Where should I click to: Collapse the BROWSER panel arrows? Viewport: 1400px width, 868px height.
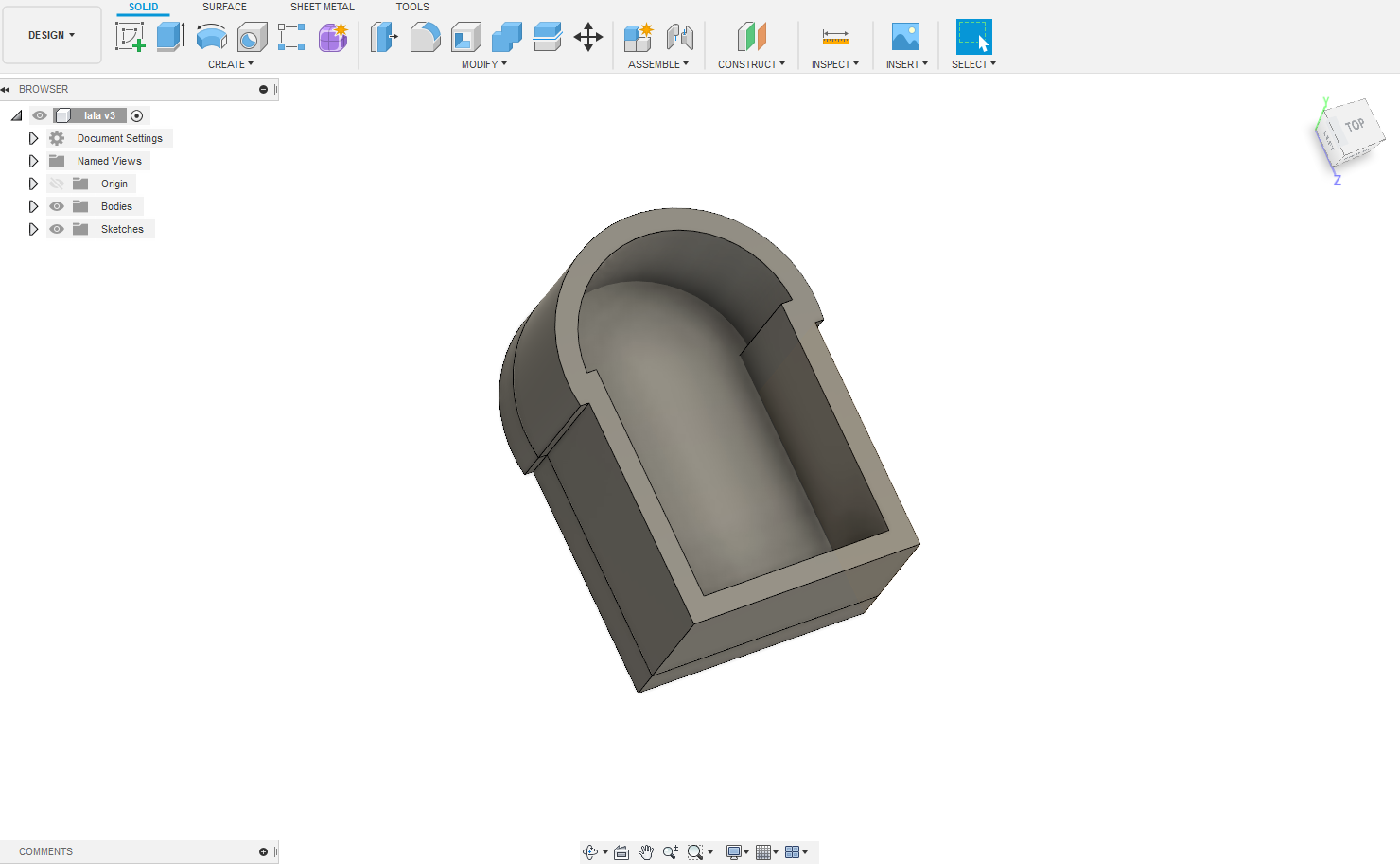point(6,89)
